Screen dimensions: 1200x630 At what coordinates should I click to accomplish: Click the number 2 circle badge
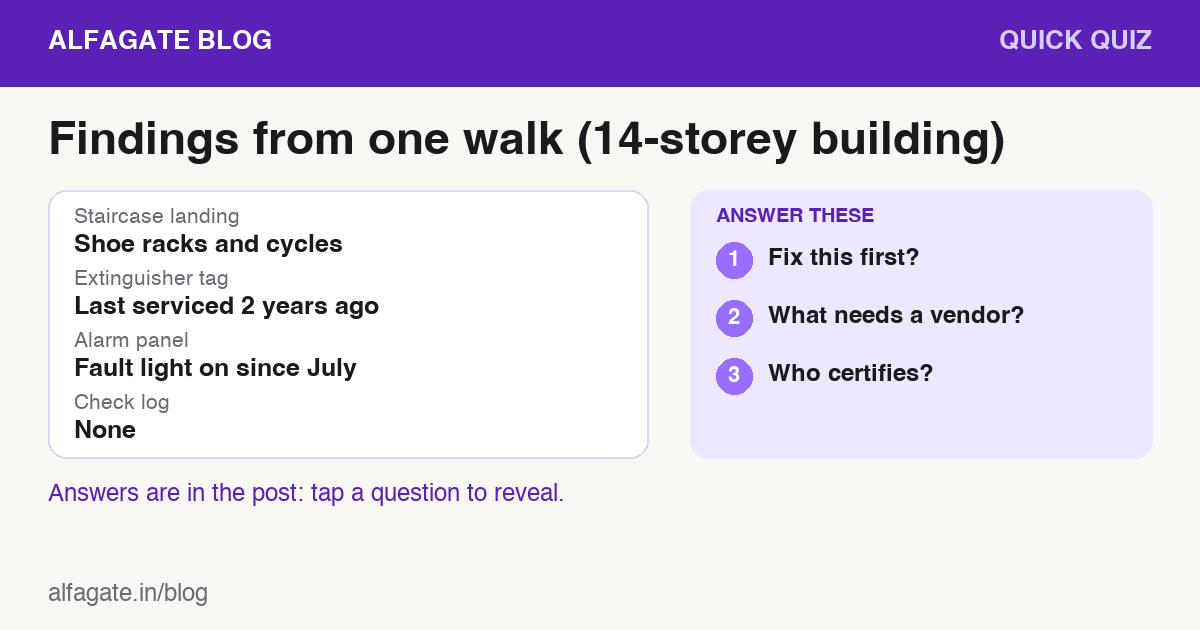point(734,318)
